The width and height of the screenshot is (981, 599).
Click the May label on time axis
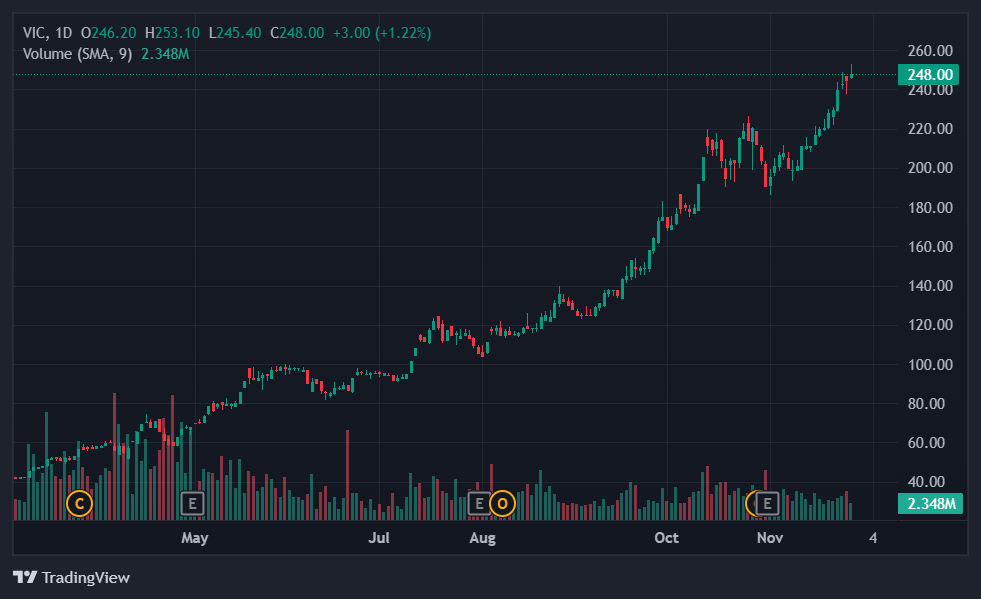click(x=194, y=539)
